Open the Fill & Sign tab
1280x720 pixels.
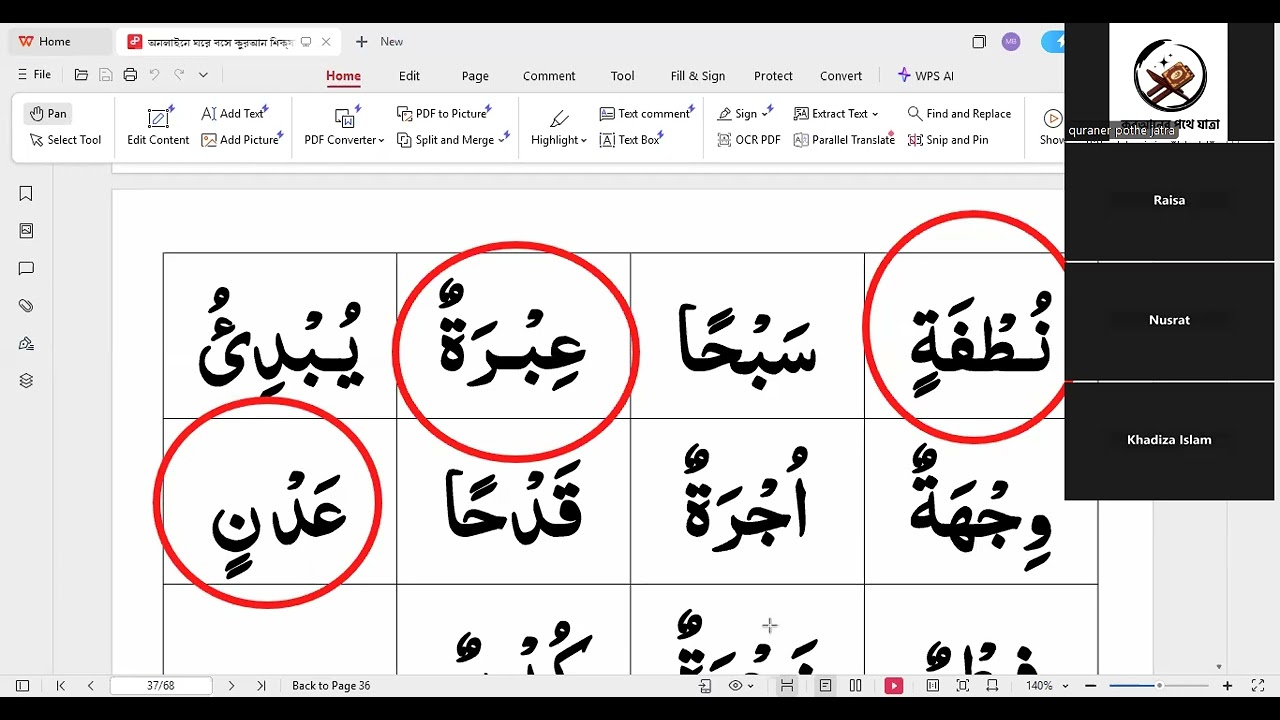point(698,76)
